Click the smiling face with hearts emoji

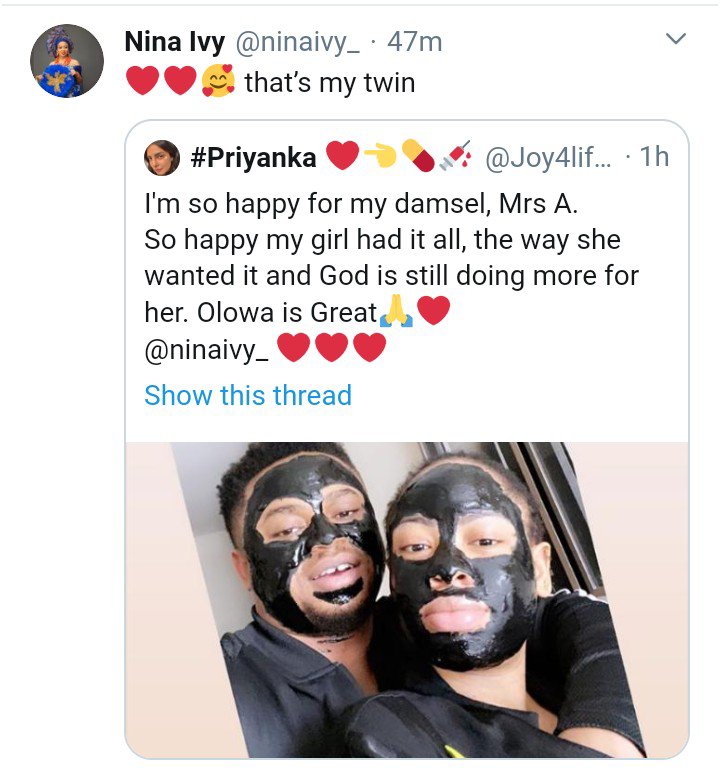218,82
